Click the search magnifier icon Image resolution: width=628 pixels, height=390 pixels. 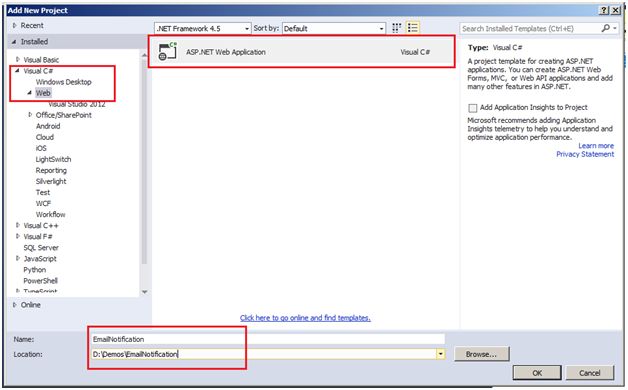(606, 28)
